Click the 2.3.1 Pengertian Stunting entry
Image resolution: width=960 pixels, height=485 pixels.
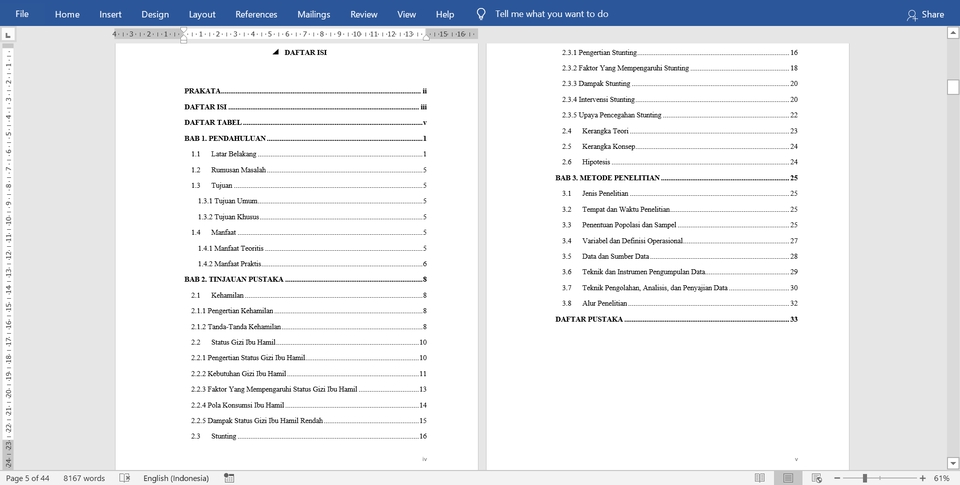coord(680,53)
